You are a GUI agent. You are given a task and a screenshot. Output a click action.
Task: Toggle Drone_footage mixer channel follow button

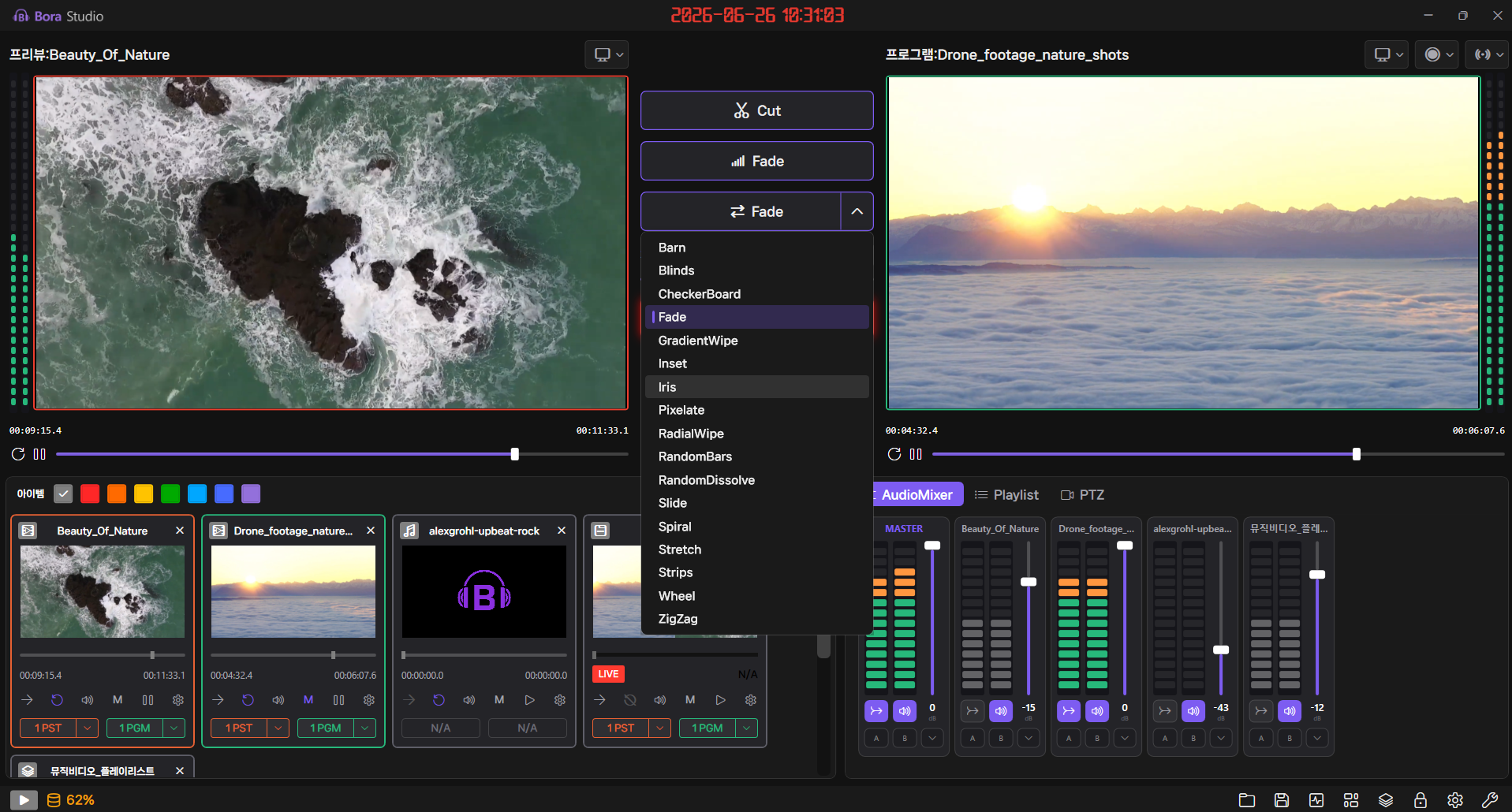click(x=1069, y=711)
